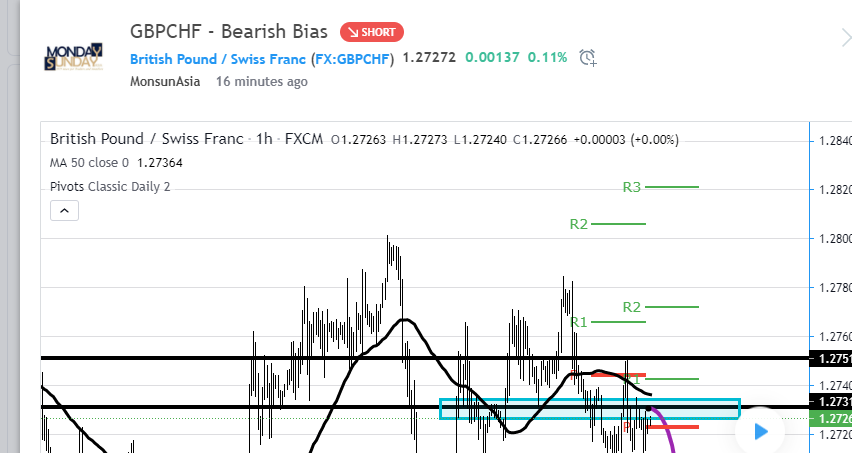Open GBPCHF - Bearish Bias idea title
Viewport: 852px width, 453px height.
229,31
